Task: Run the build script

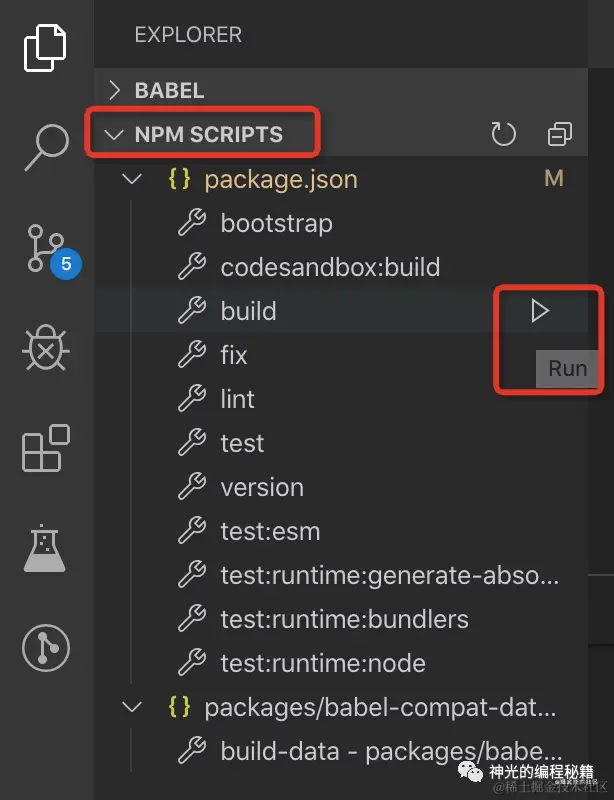Action: tap(540, 312)
